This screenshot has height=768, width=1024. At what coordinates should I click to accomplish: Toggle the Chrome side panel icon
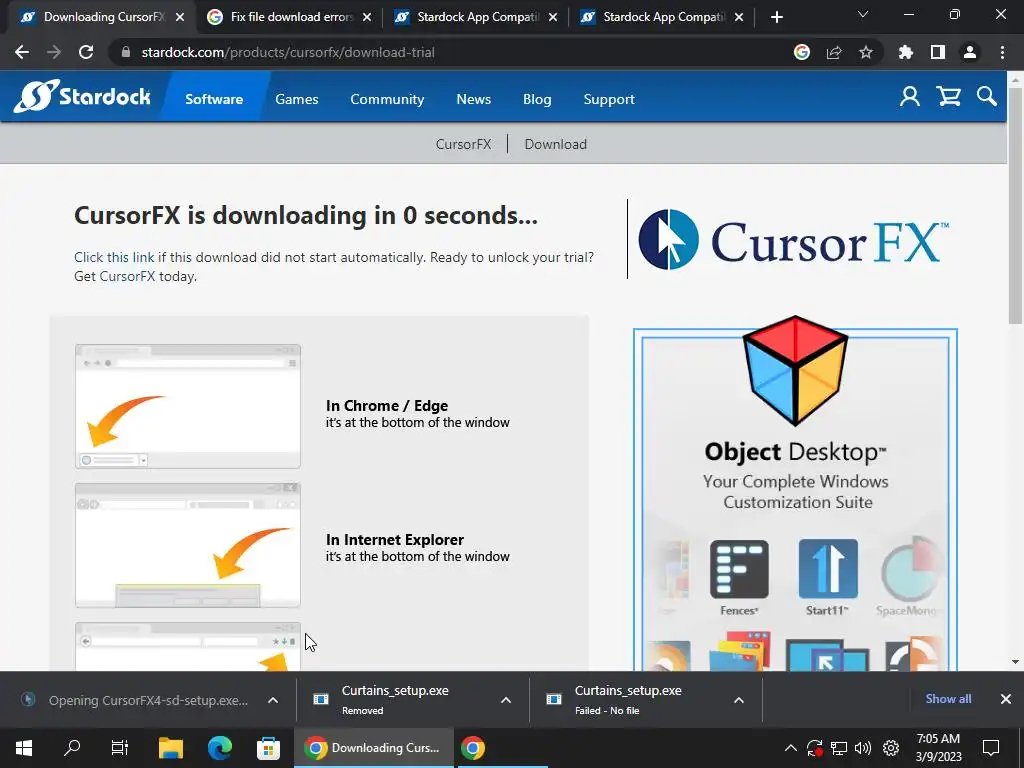coord(938,52)
